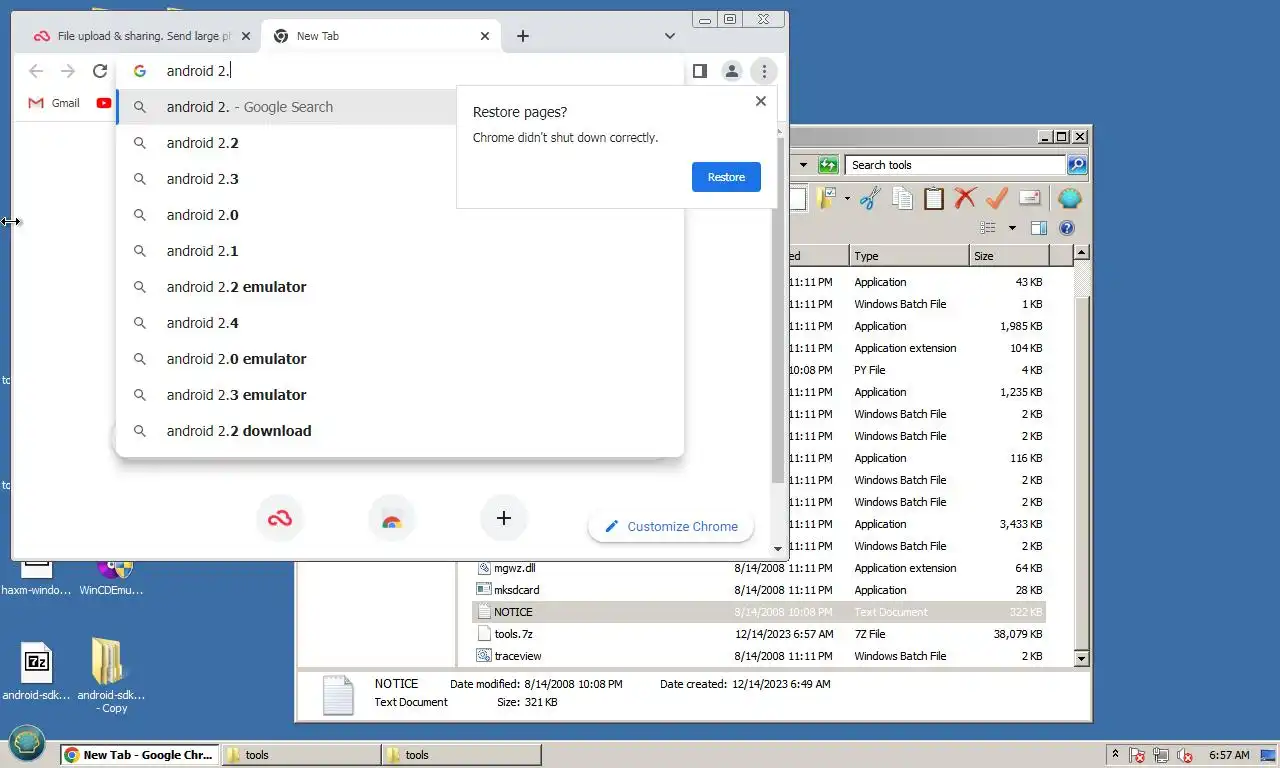Open a new Chrome tab with plus button
Viewport: 1280px width, 768px height.
click(523, 36)
